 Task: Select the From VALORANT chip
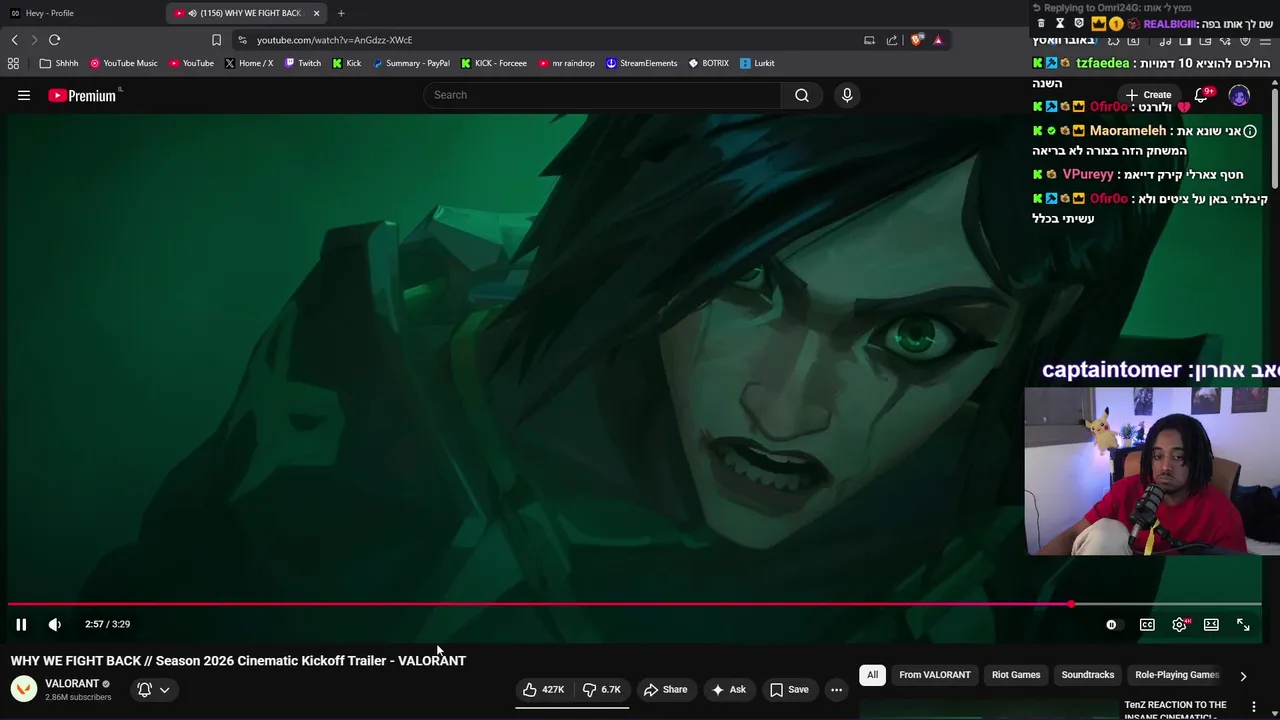[935, 675]
